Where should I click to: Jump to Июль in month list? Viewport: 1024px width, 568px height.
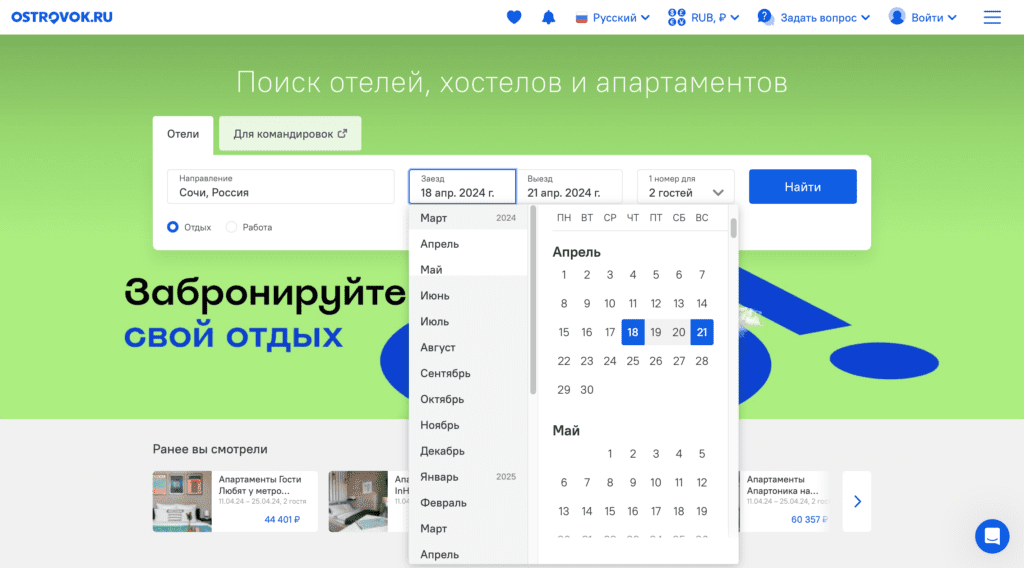pyautogui.click(x=468, y=321)
